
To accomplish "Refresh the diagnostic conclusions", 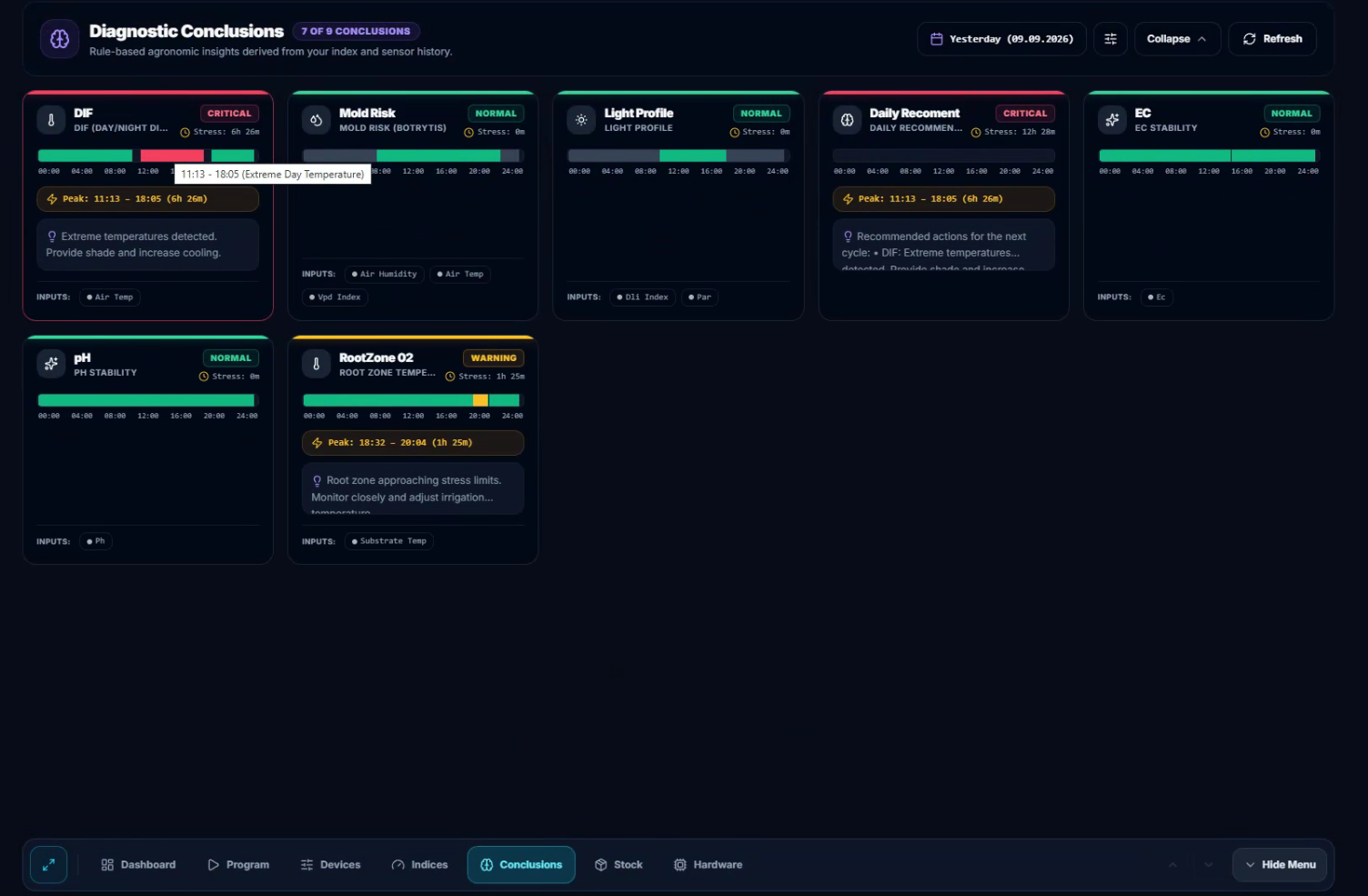I will tap(1272, 39).
